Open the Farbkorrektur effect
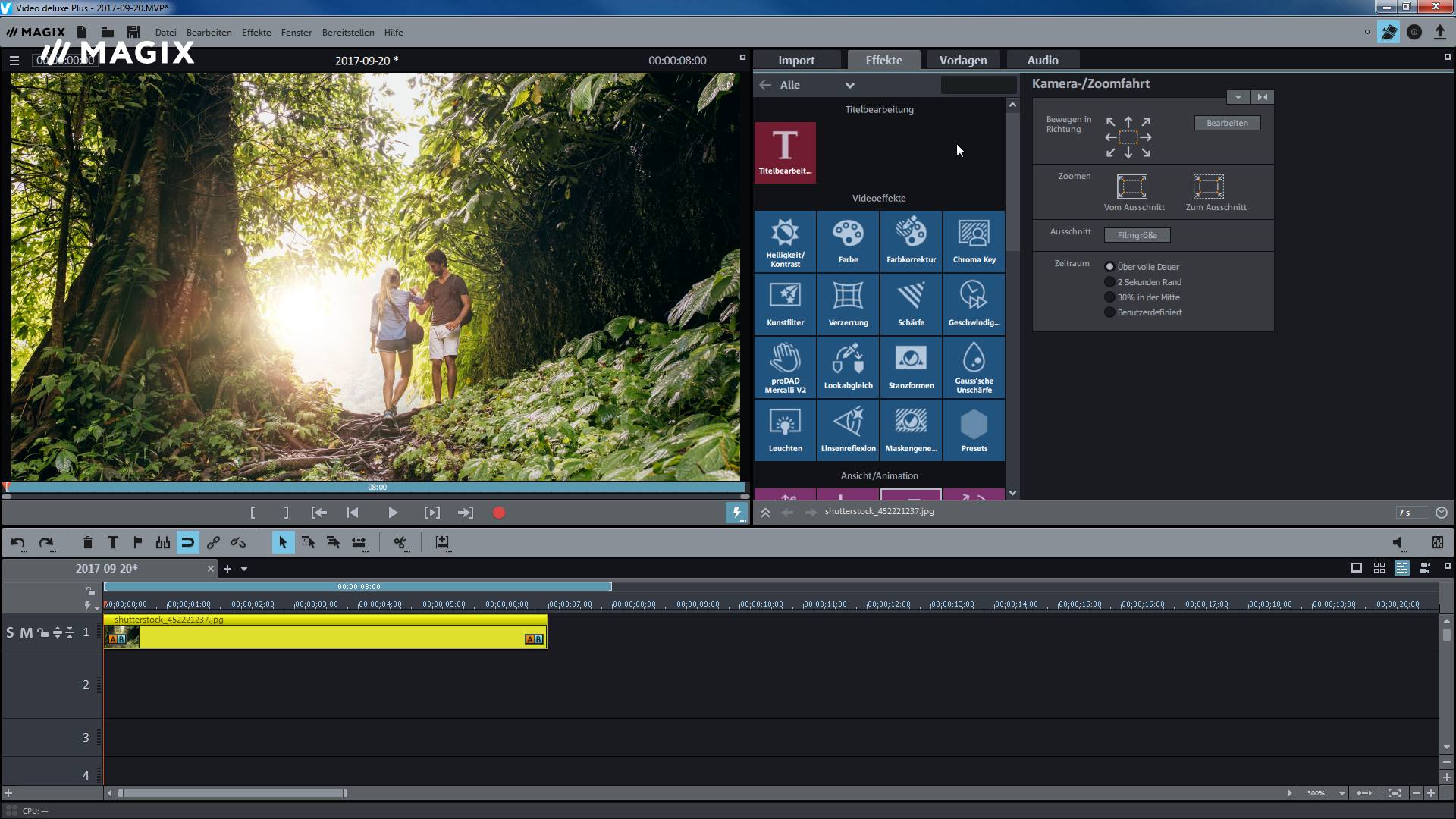Screen dimensions: 1456x819 [911, 241]
